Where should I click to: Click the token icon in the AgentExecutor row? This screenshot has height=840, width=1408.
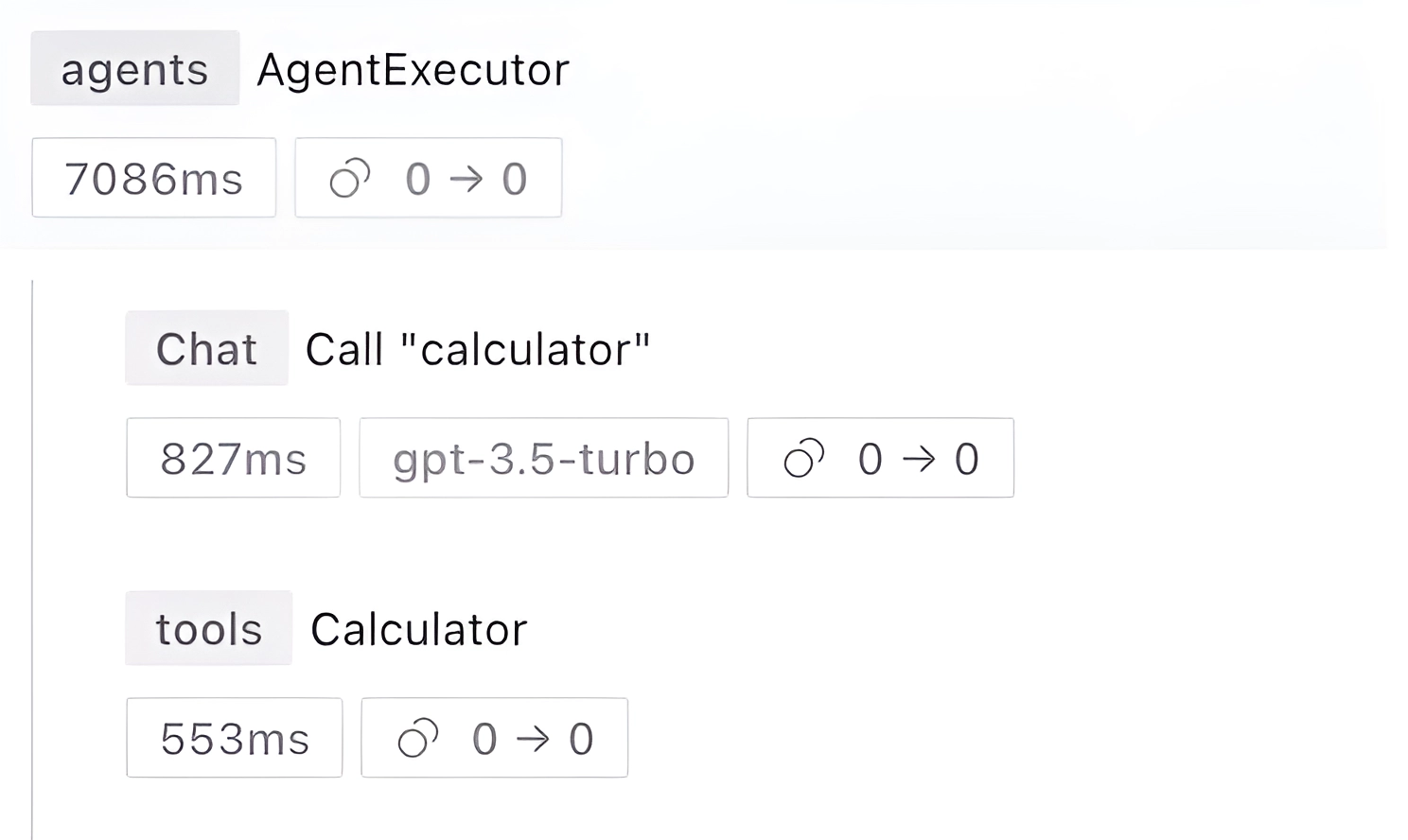[349, 179]
